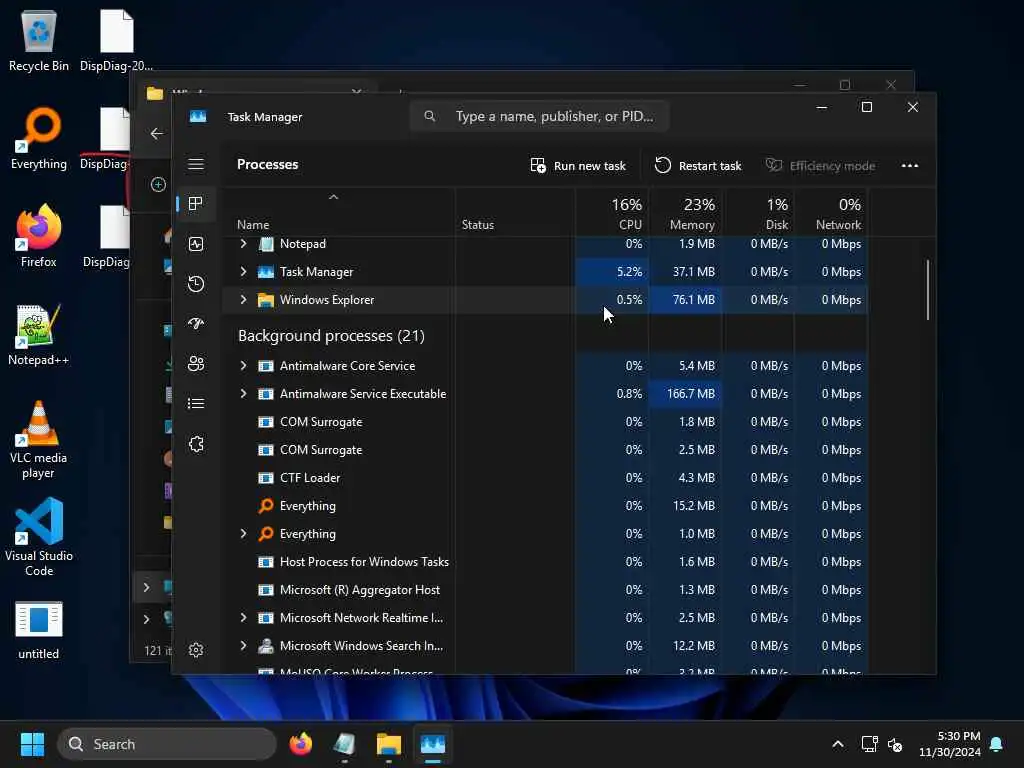Image resolution: width=1024 pixels, height=768 pixels.
Task: Select the Visual Studio Code desktop shortcut
Action: (x=39, y=537)
